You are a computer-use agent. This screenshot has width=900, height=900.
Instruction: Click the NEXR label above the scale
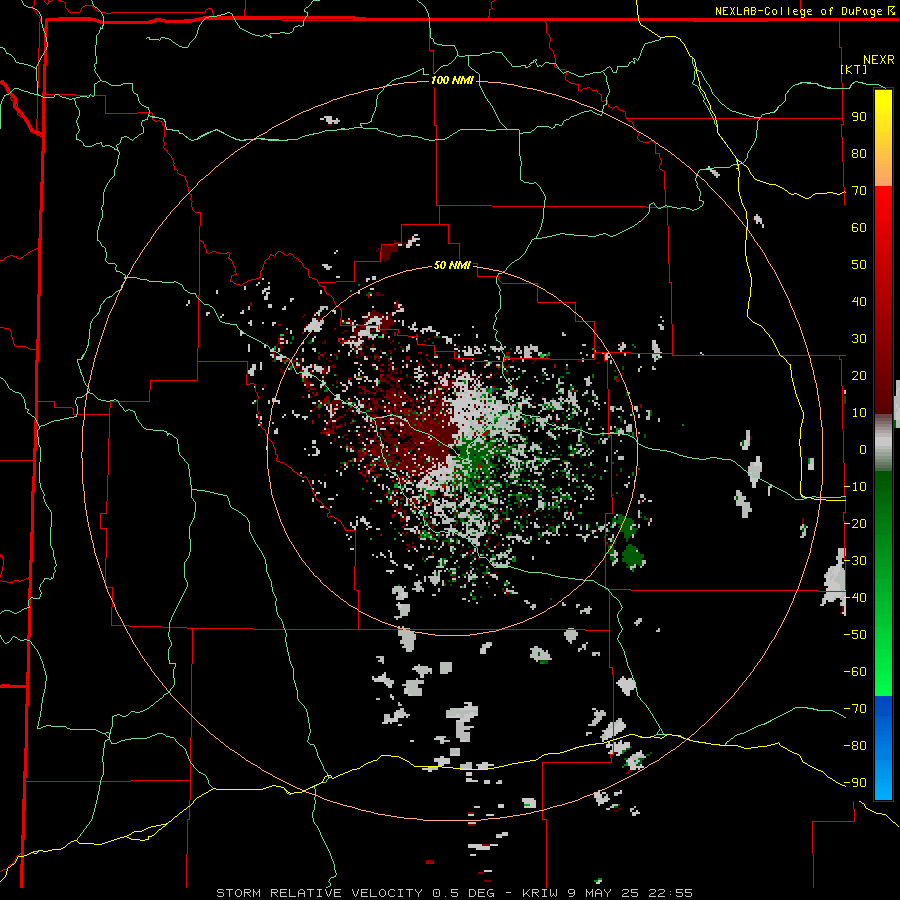point(879,60)
